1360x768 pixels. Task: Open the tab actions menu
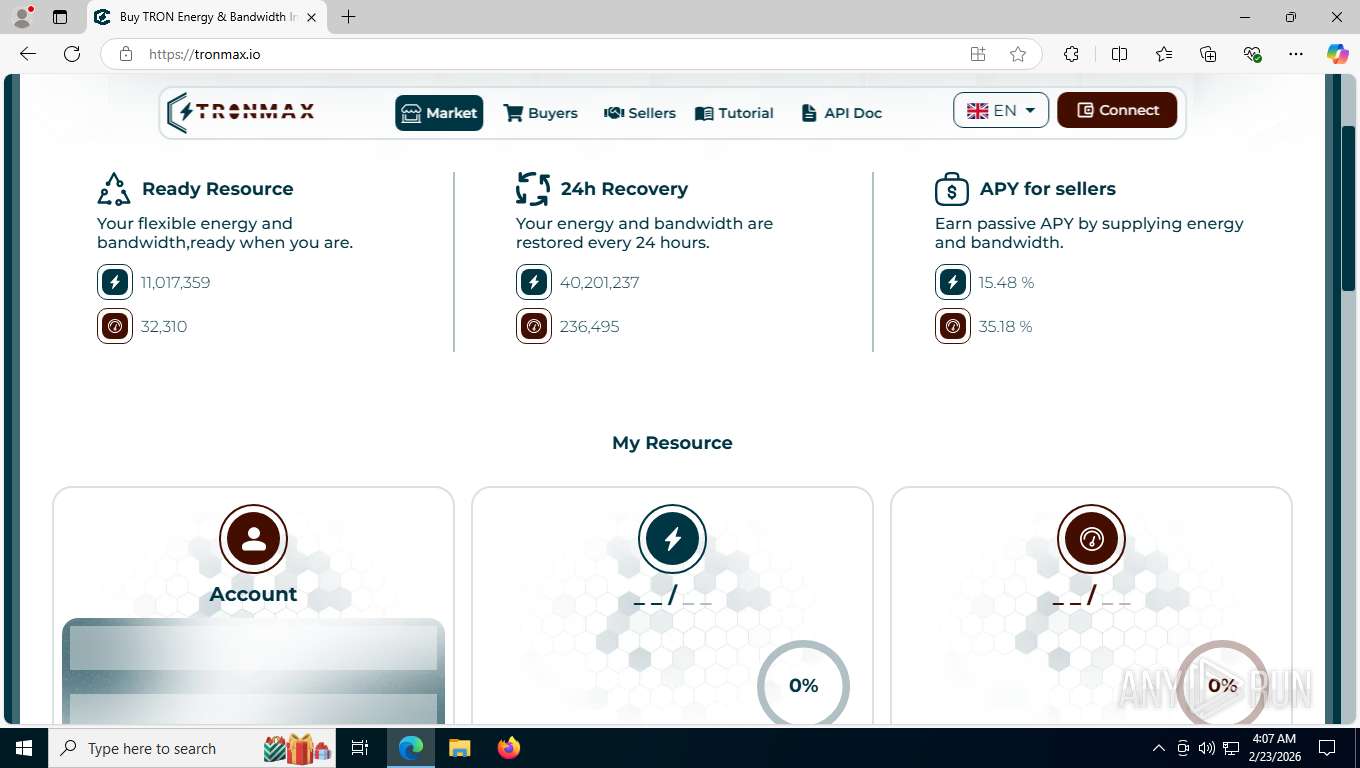point(60,17)
